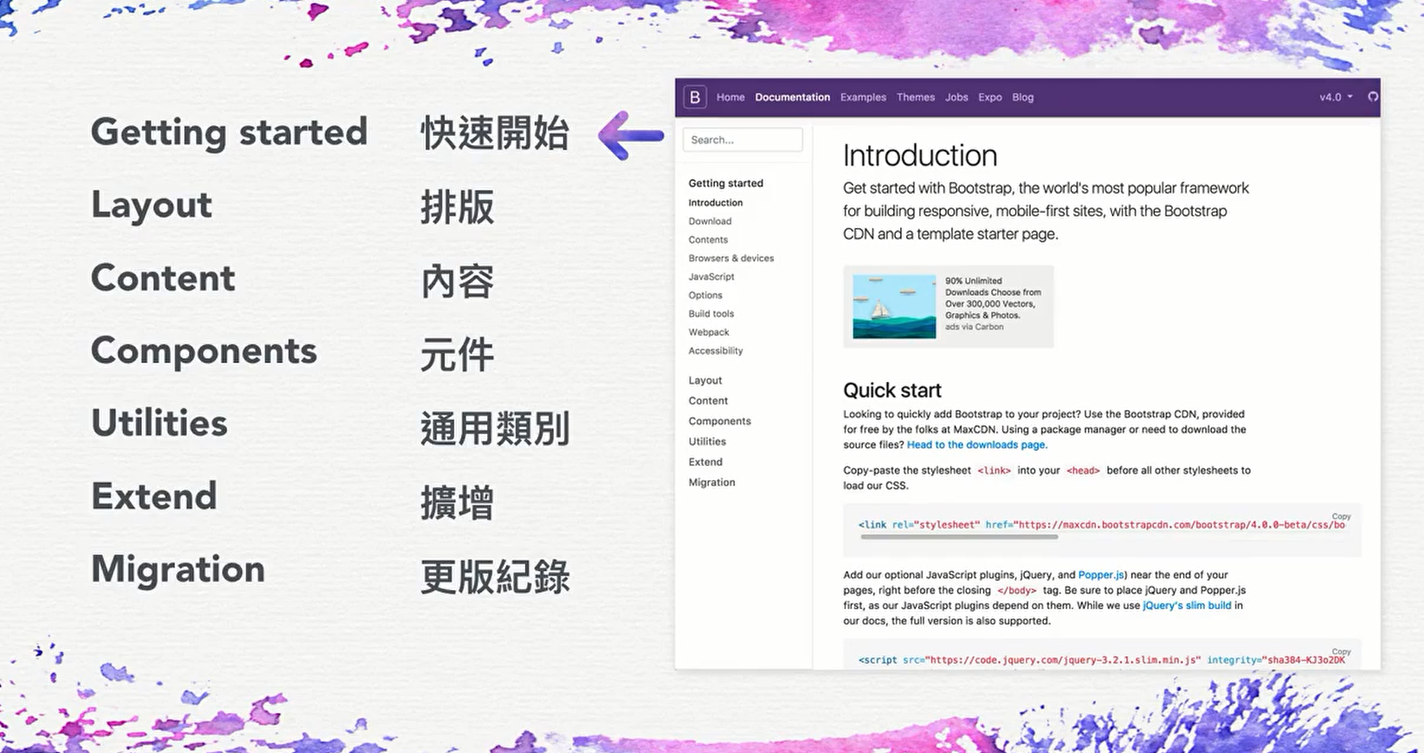Click the slide's large Getting started text
The width and height of the screenshot is (1424, 753).
pyautogui.click(x=229, y=133)
